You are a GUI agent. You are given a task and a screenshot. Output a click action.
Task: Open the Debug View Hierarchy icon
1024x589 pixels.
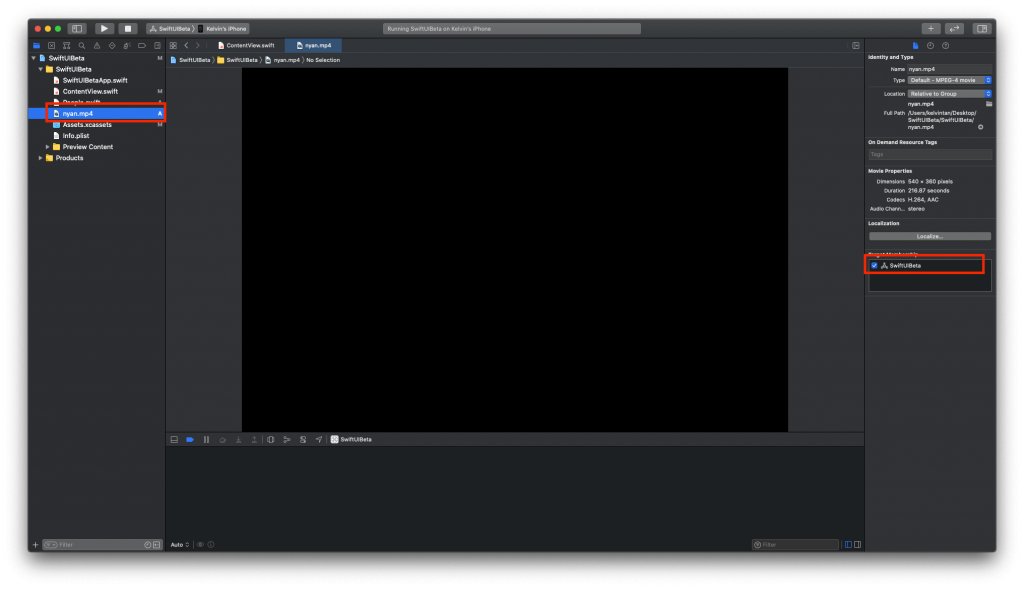pos(271,439)
